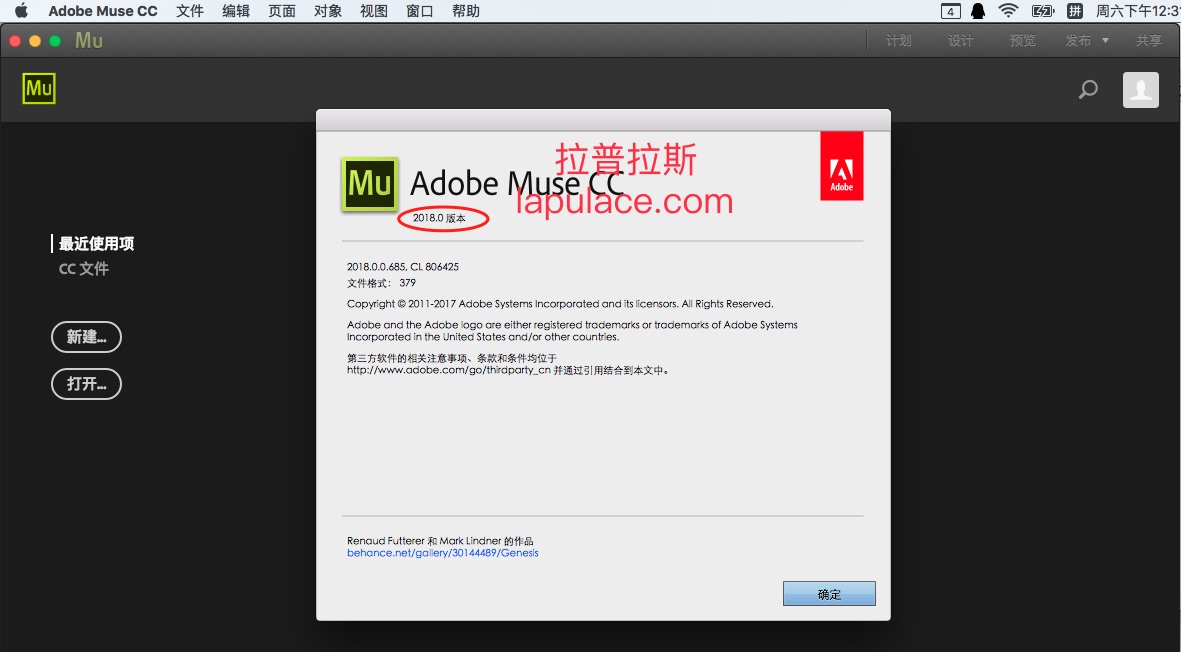Screen dimensions: 1181x652
Task: Select CC 文件 in the sidebar
Action: (x=84, y=269)
